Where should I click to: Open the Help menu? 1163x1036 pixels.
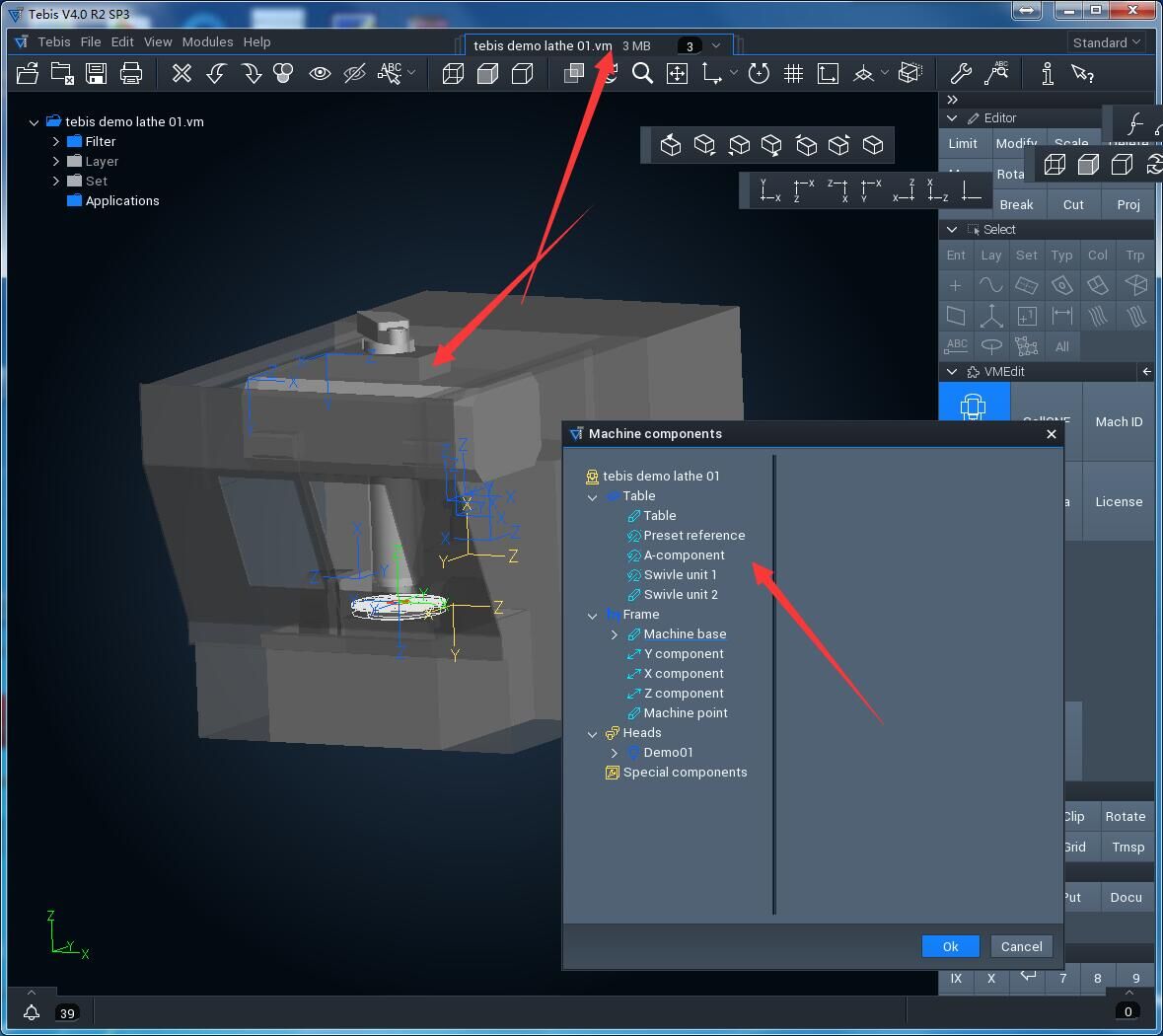[256, 41]
